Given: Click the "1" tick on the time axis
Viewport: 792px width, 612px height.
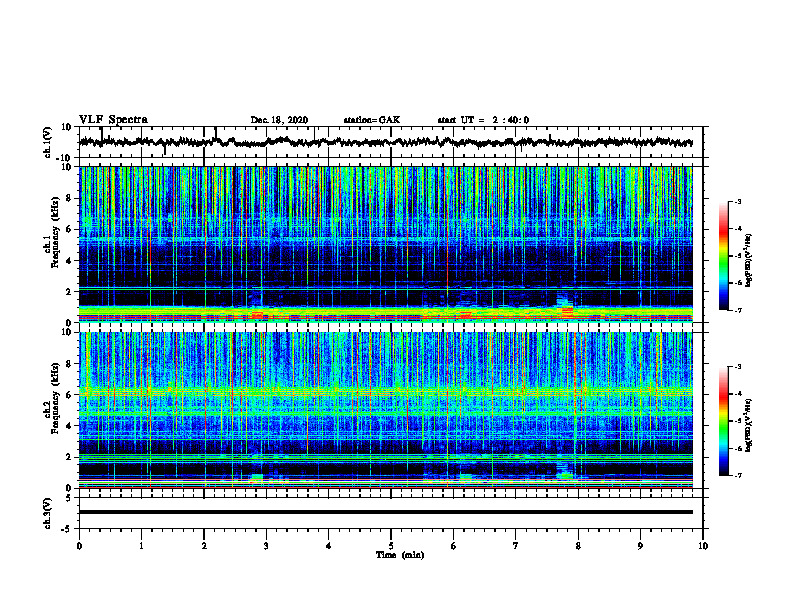Looking at the screenshot, I should tap(142, 546).
